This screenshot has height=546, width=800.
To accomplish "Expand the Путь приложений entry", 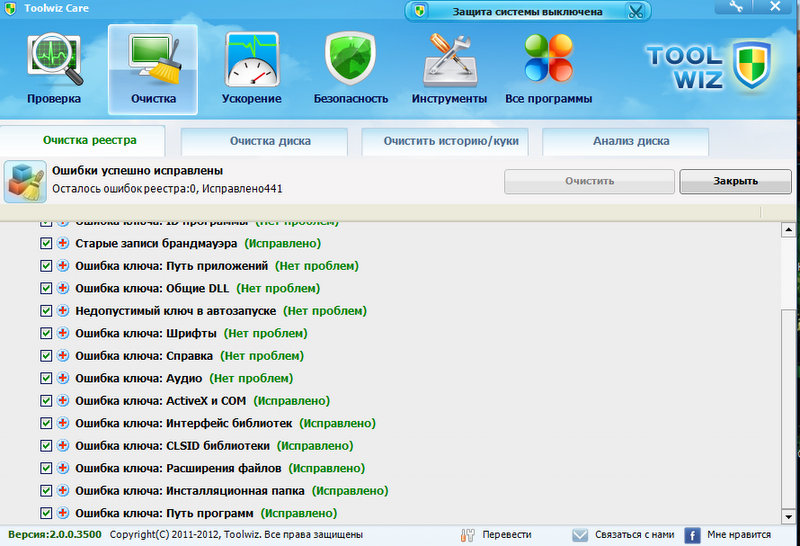I will (63, 265).
